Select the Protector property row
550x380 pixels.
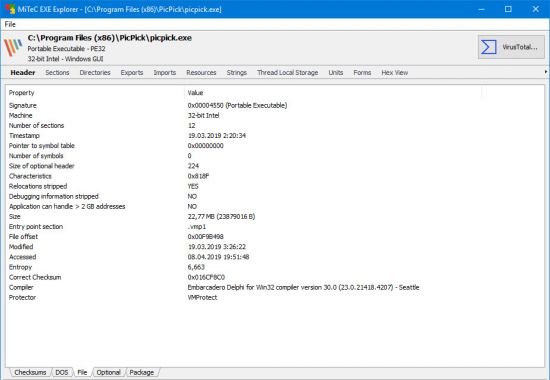point(276,298)
